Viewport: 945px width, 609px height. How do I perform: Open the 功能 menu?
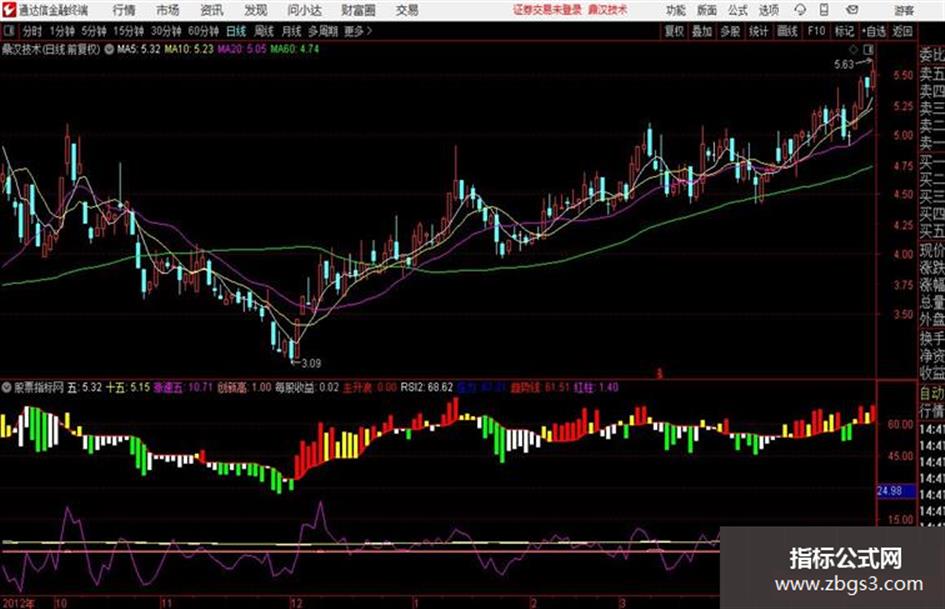pos(676,10)
